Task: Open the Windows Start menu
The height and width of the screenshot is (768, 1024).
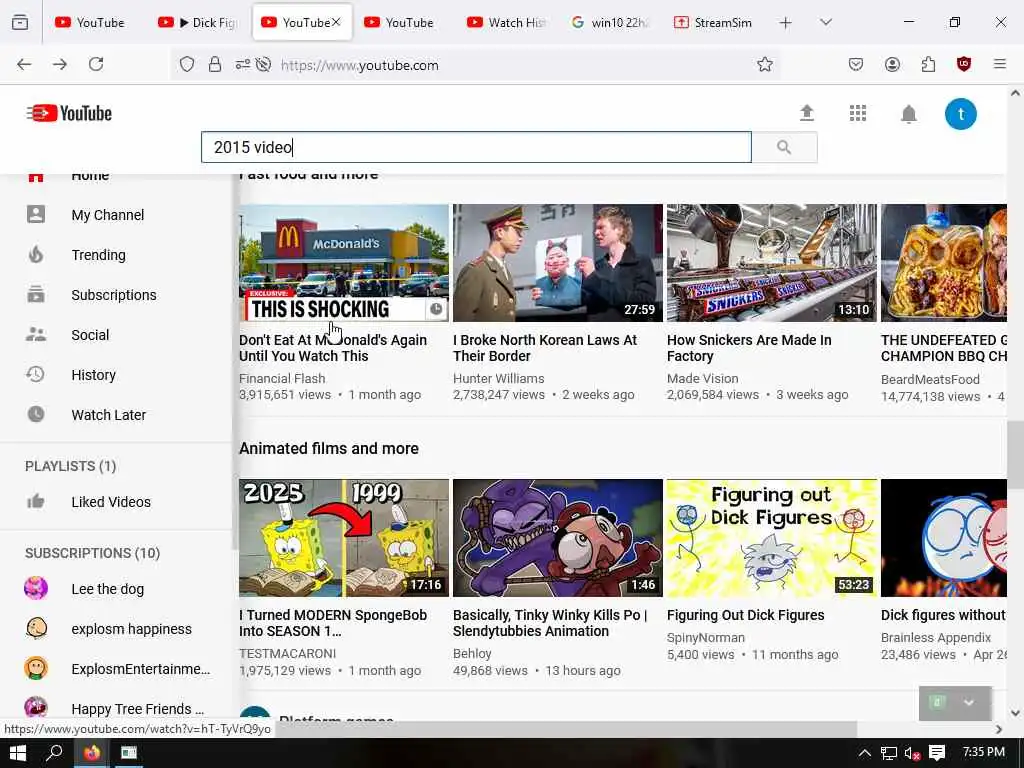Action: [18, 753]
